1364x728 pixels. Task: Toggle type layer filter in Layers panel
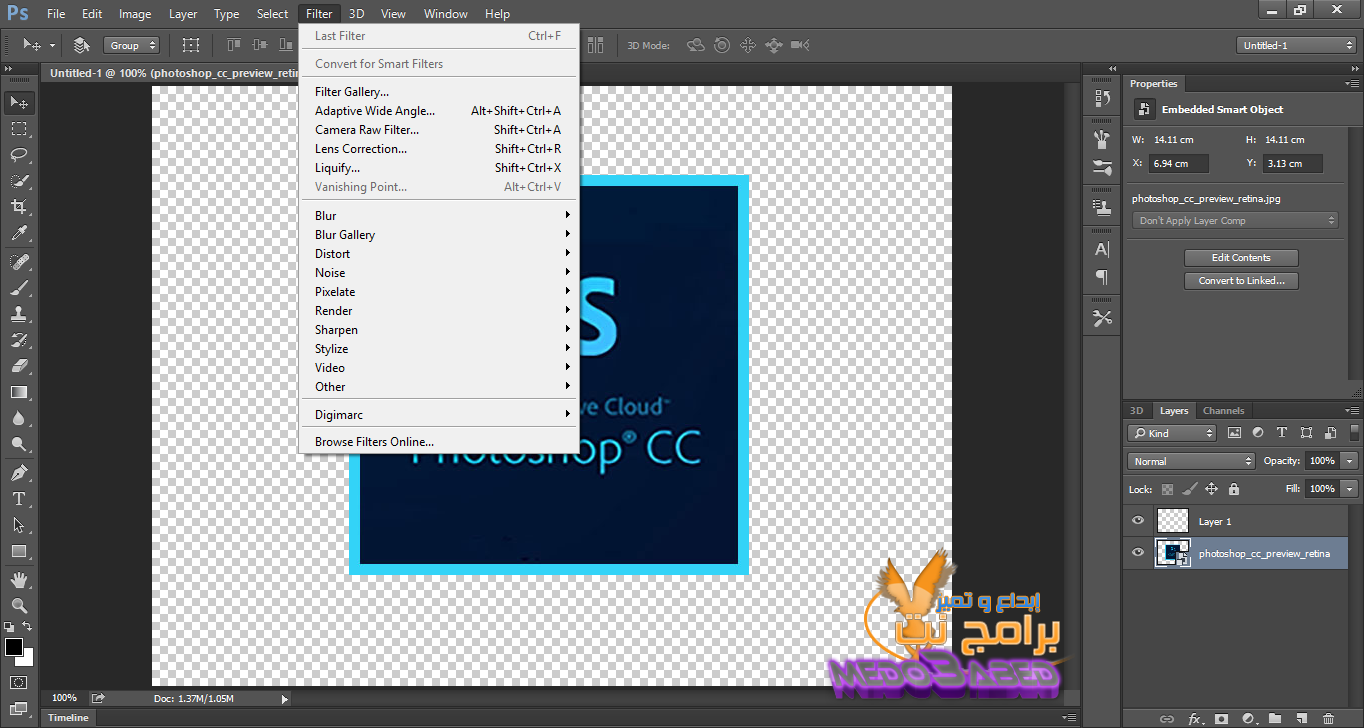click(1282, 433)
